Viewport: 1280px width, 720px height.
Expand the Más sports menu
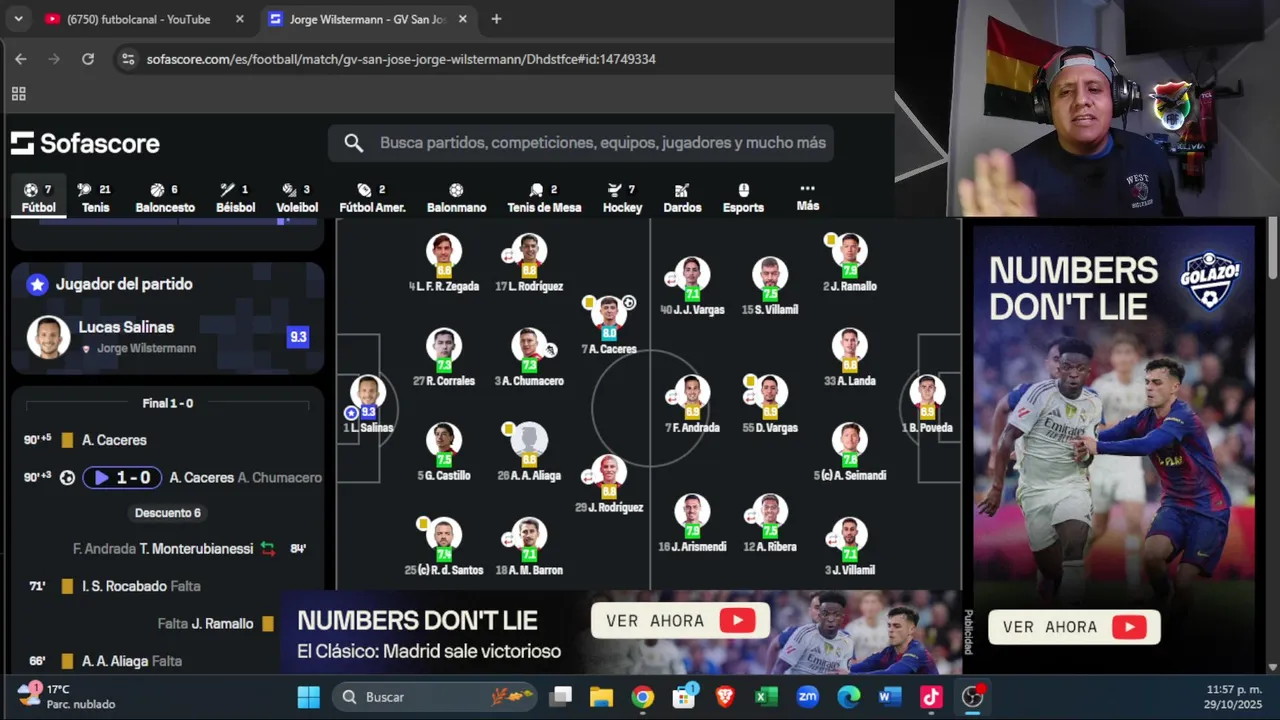pos(808,197)
